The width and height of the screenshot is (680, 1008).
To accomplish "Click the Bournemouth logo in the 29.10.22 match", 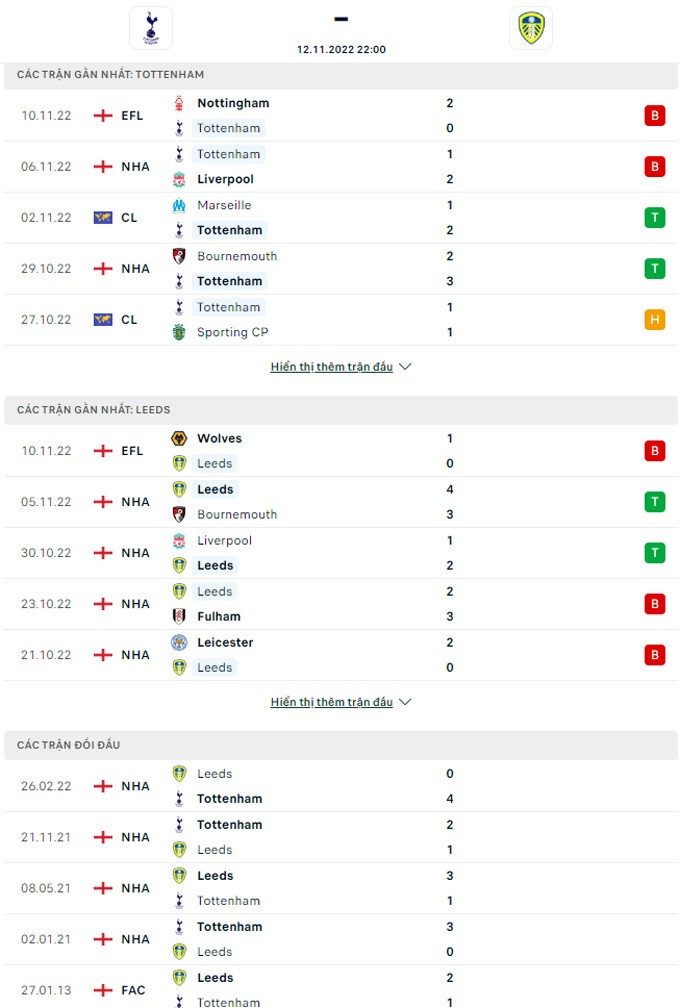I will [x=179, y=256].
